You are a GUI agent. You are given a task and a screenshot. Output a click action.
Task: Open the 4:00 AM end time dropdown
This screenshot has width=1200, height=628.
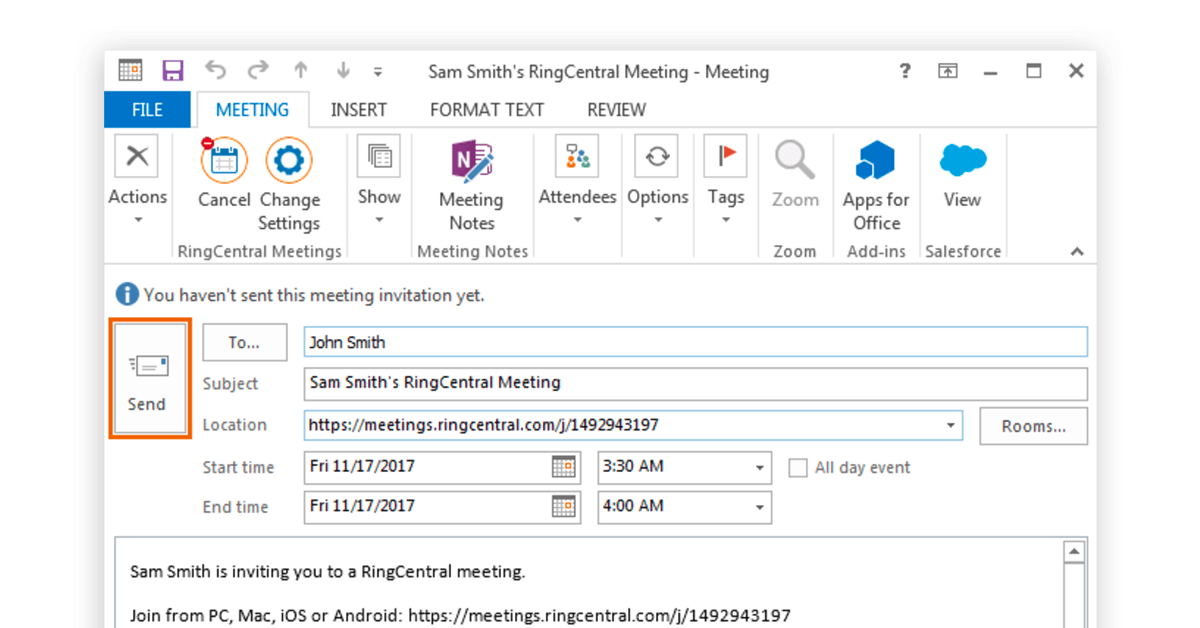click(x=760, y=508)
